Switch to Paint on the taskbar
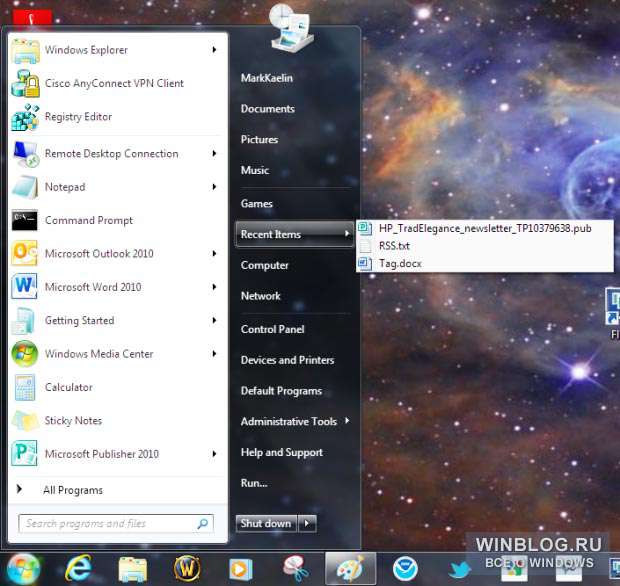The image size is (620, 586). click(x=350, y=569)
